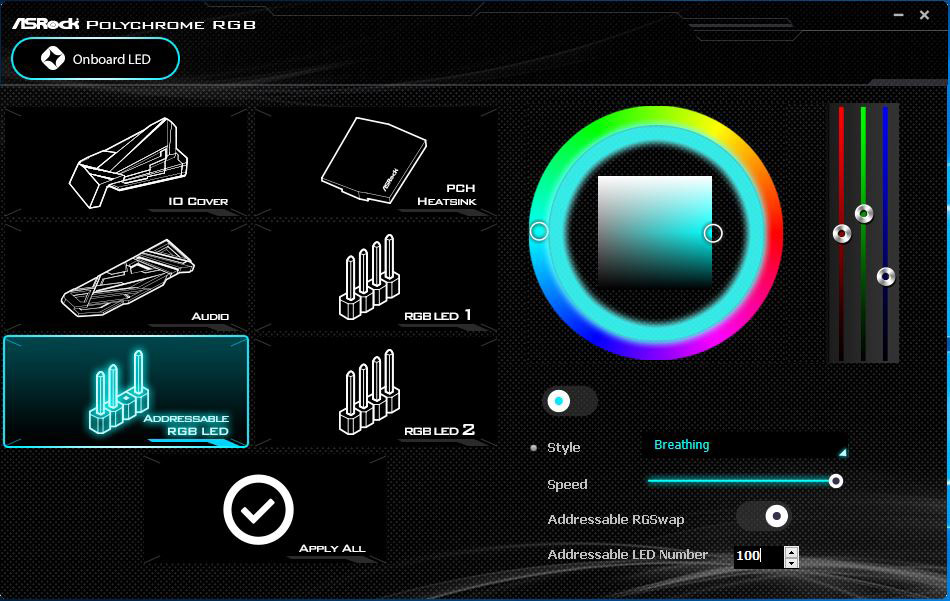Click the Addressable LED Number field
Viewport: 950px width, 601px height.
click(758, 556)
